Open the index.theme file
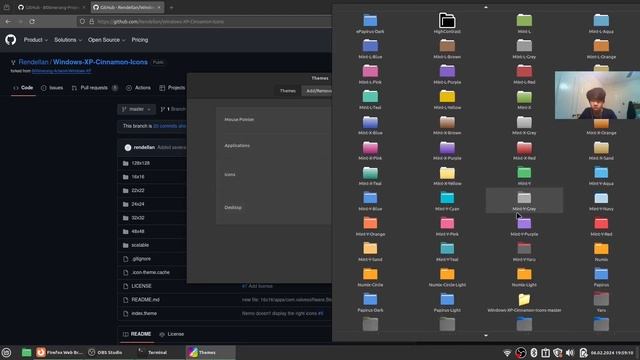 click(x=144, y=313)
